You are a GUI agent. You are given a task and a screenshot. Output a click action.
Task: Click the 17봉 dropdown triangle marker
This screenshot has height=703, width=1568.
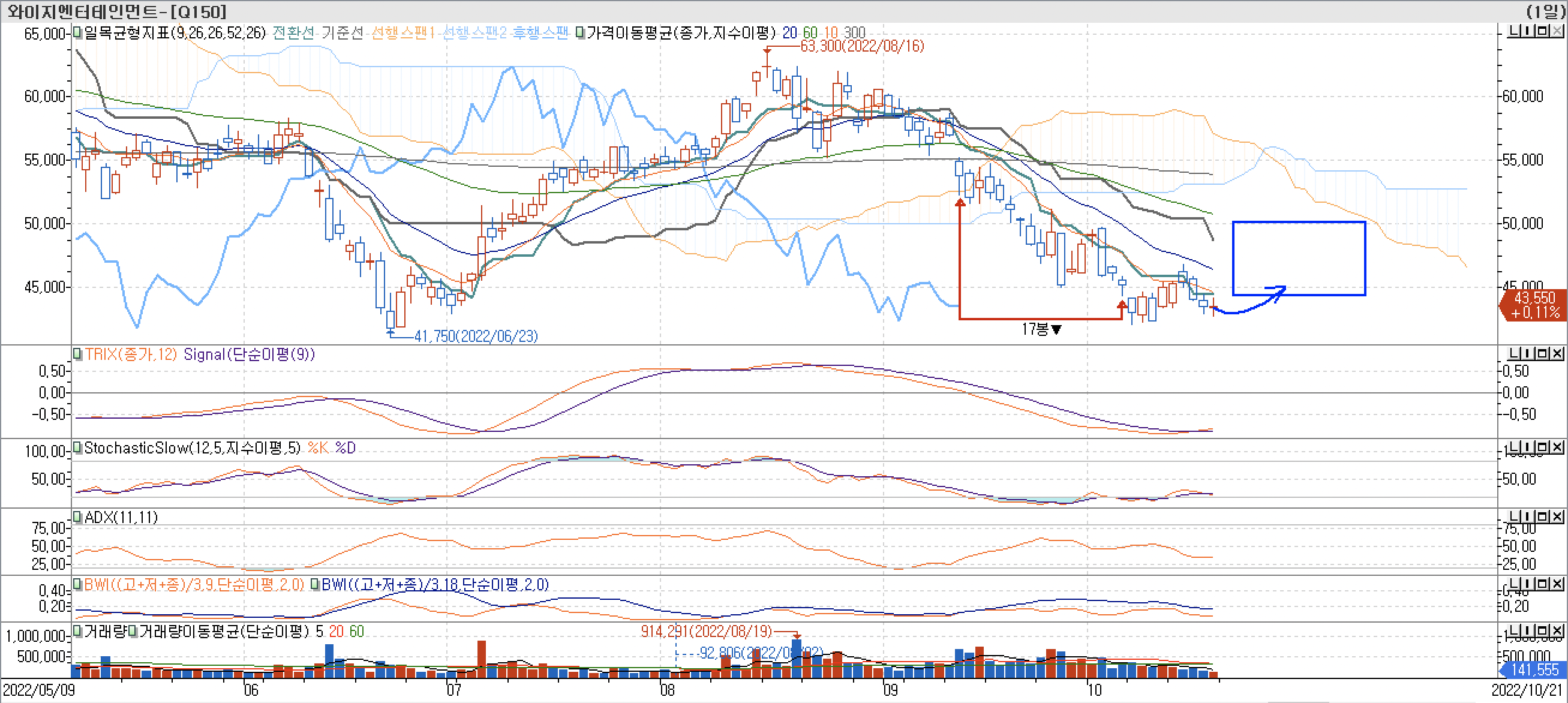pyautogui.click(x=1056, y=330)
